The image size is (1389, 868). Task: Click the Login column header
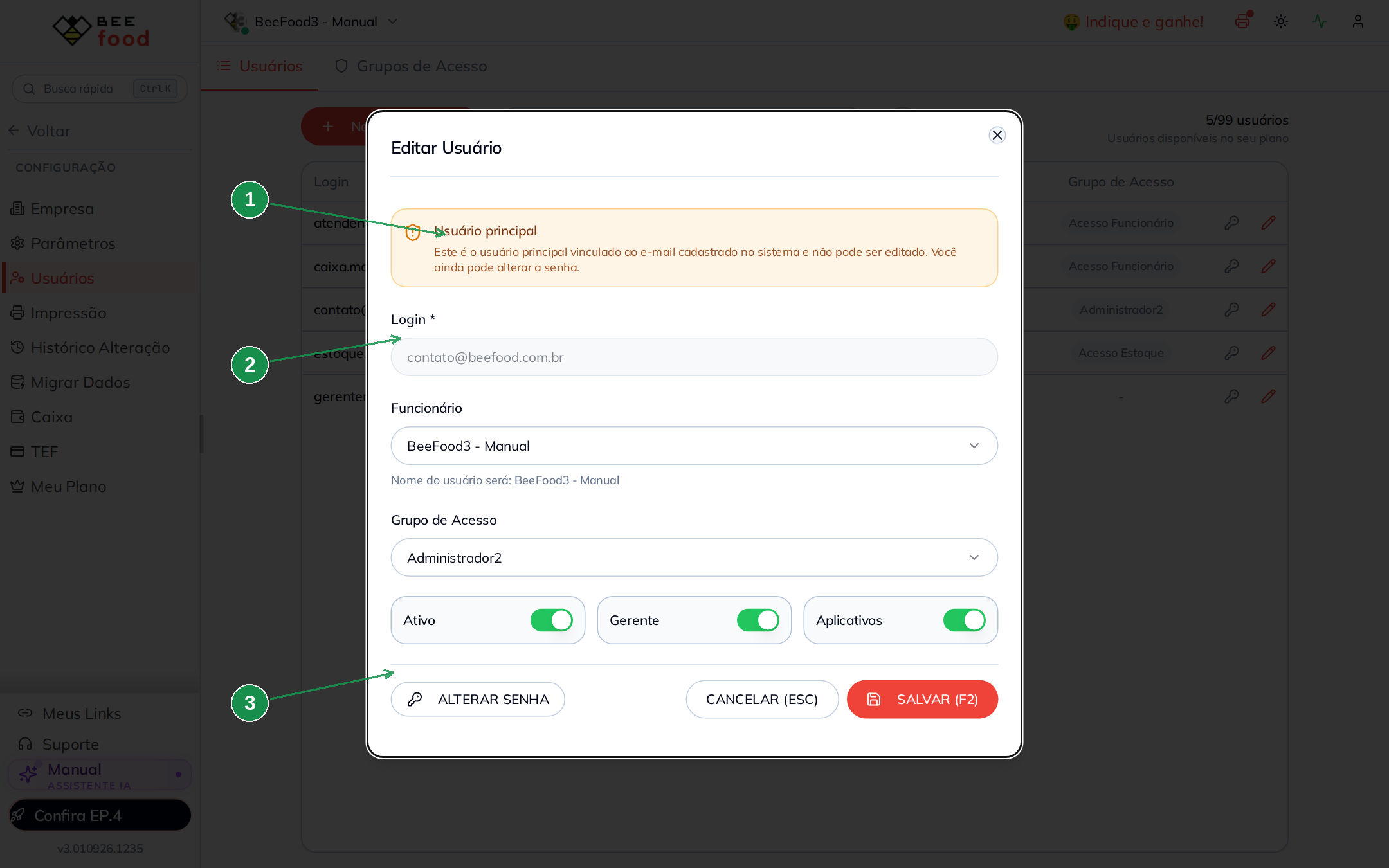pyautogui.click(x=331, y=182)
